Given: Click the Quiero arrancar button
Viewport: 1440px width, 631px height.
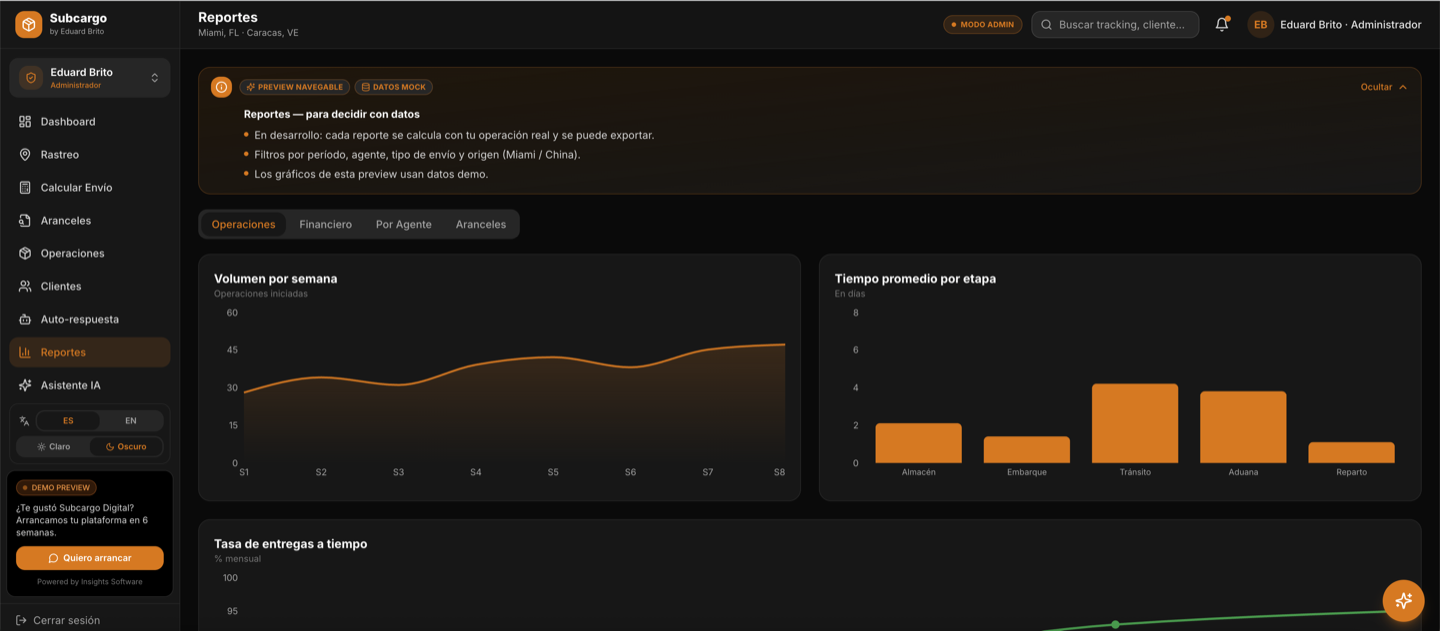Looking at the screenshot, I should (90, 558).
